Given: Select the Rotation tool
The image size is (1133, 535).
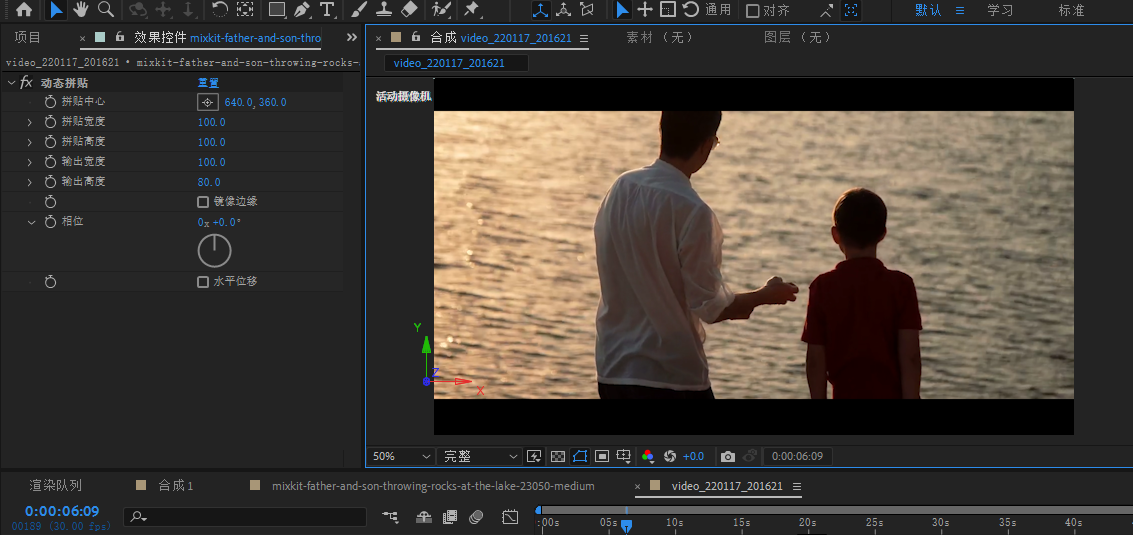Looking at the screenshot, I should point(220,9).
